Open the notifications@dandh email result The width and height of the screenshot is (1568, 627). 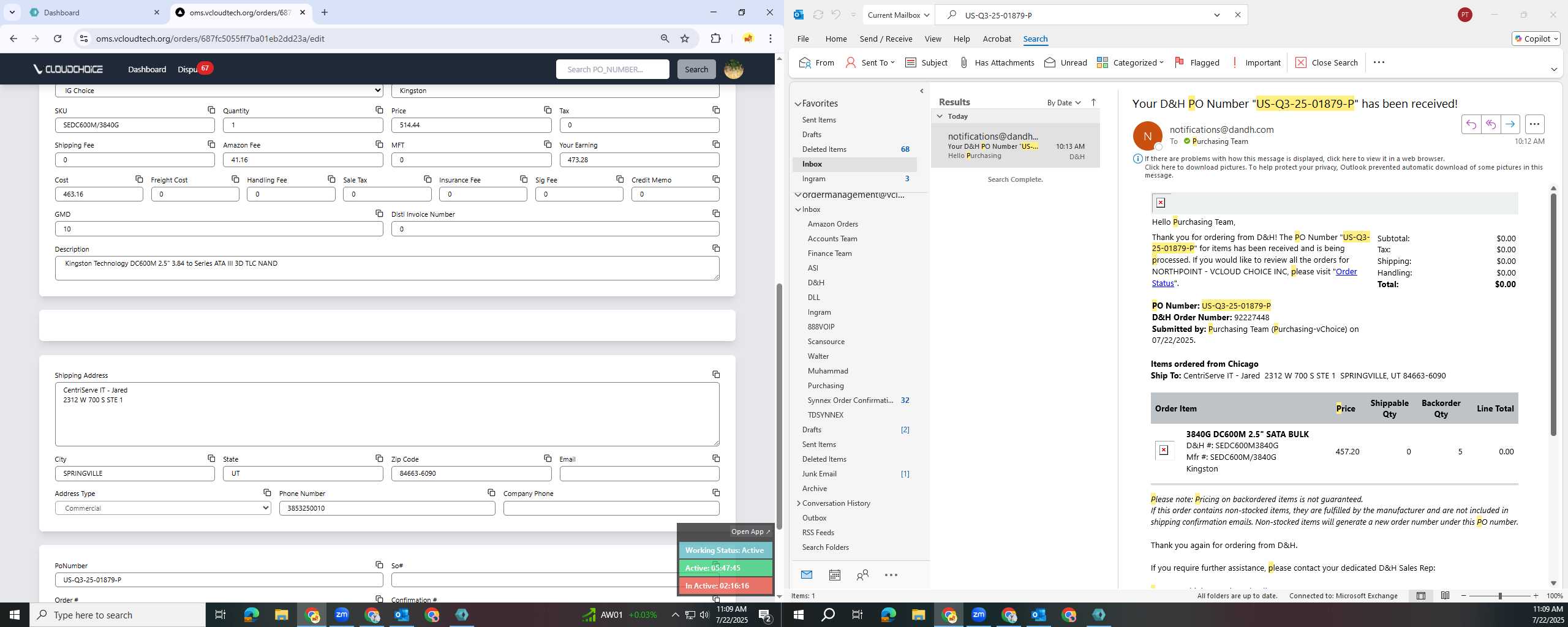tap(1015, 146)
